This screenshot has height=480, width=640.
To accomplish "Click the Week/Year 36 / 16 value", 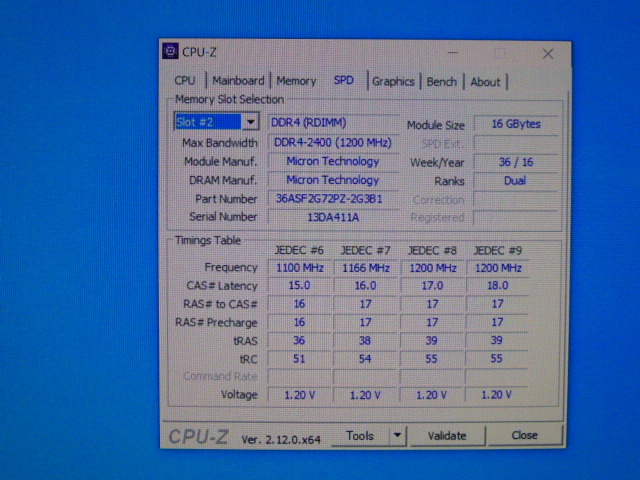I will click(516, 162).
